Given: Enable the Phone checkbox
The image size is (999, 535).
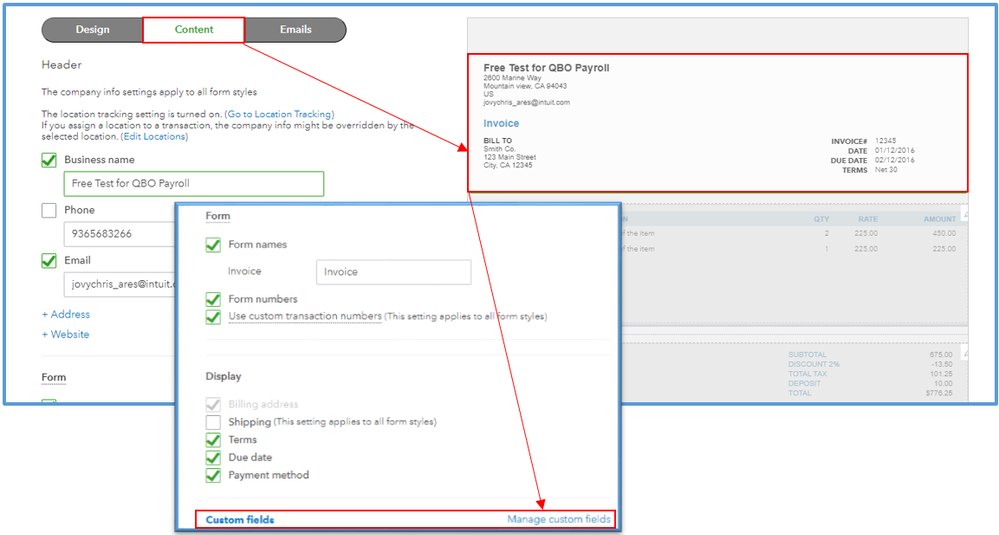Looking at the screenshot, I should tap(49, 210).
